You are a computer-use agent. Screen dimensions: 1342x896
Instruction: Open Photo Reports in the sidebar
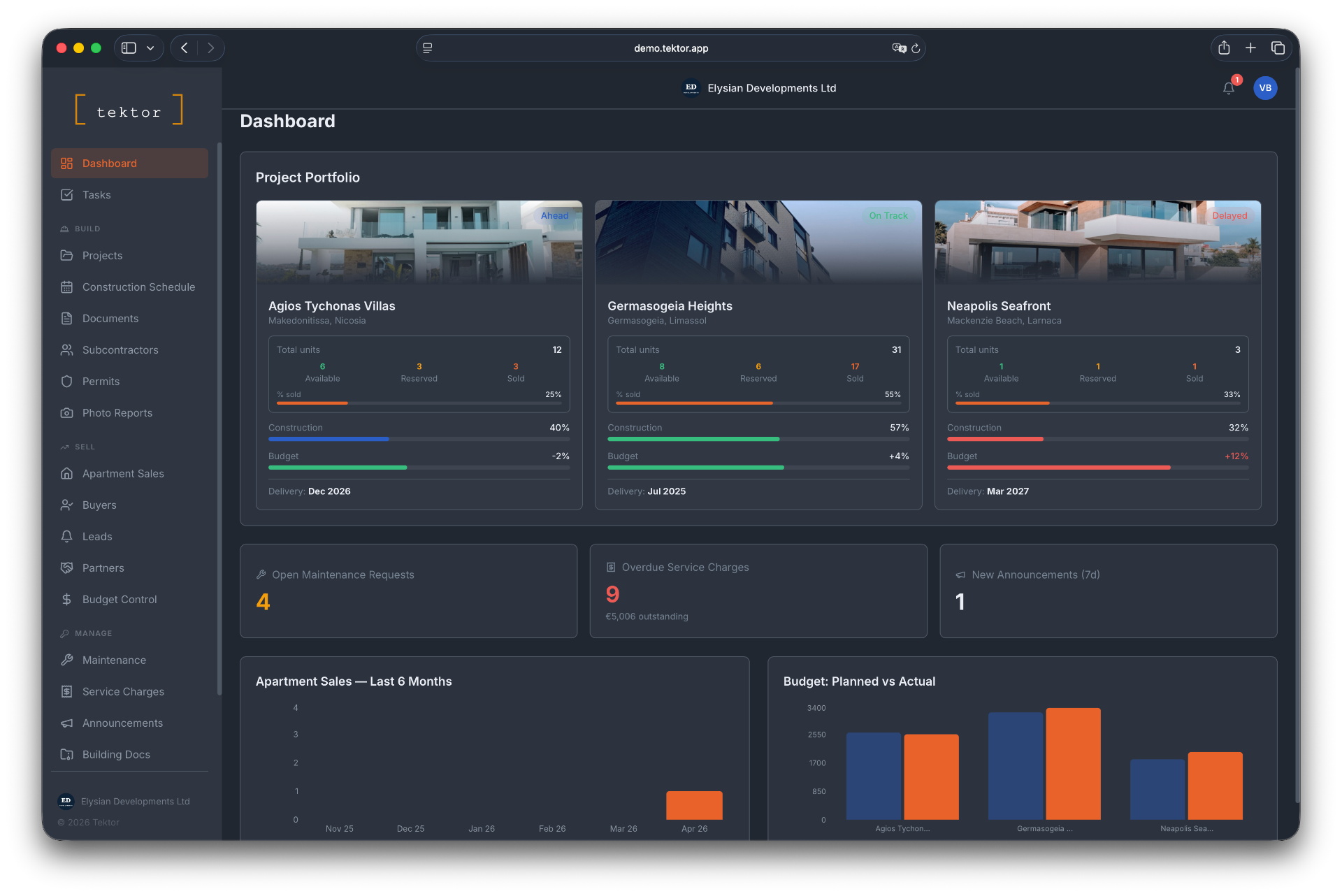click(x=117, y=413)
